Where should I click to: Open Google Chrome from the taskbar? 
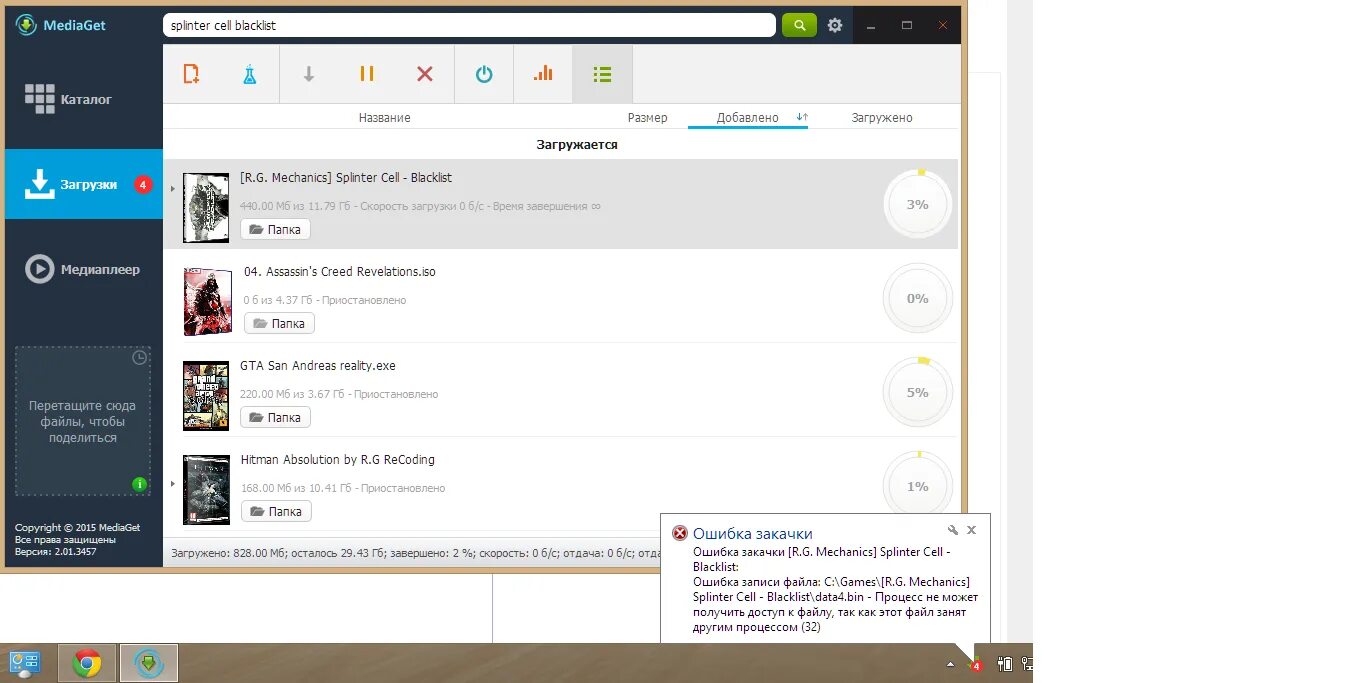point(87,663)
